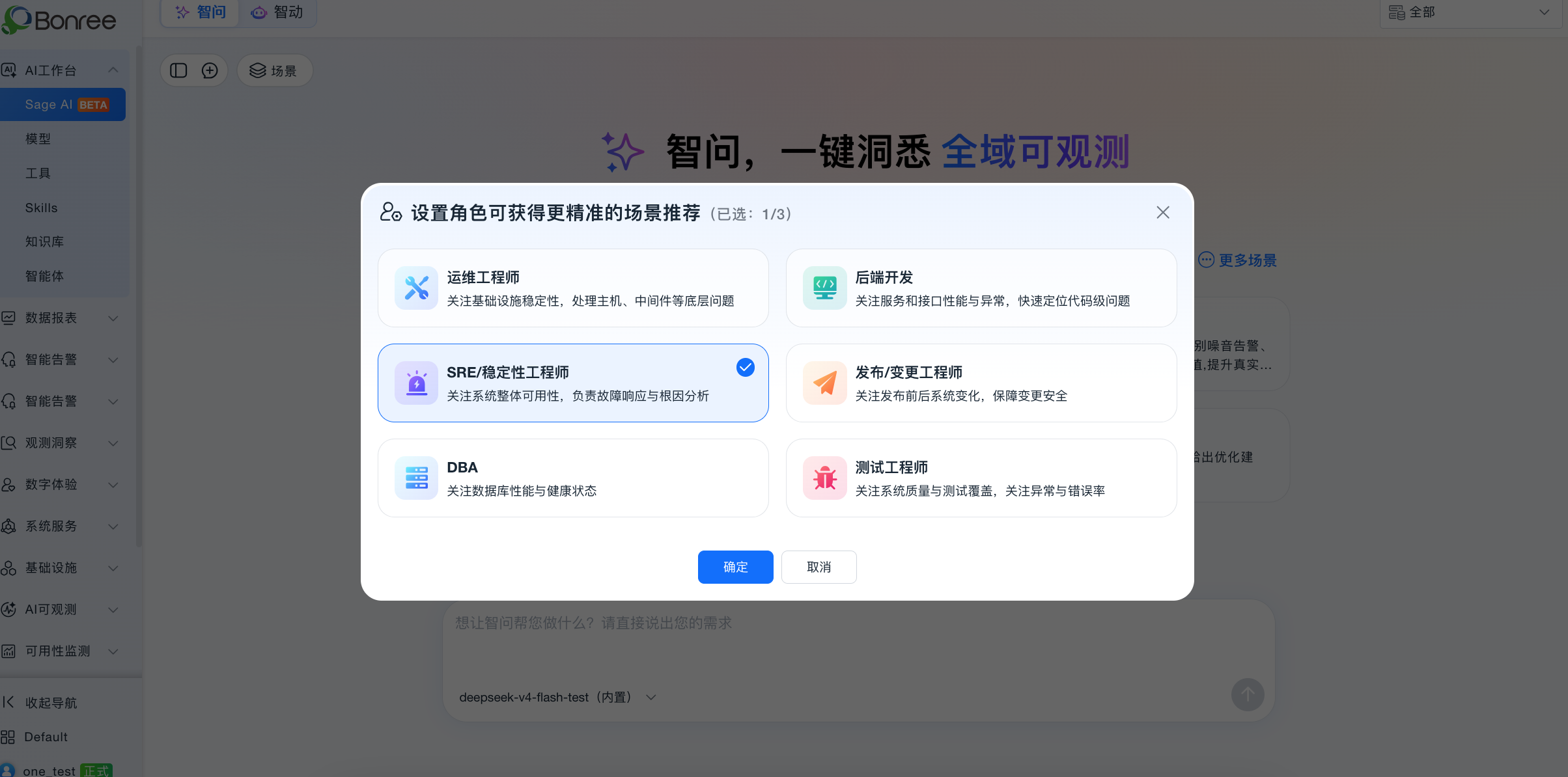Click the 确定 confirm button
The width and height of the screenshot is (1568, 777).
click(x=736, y=567)
